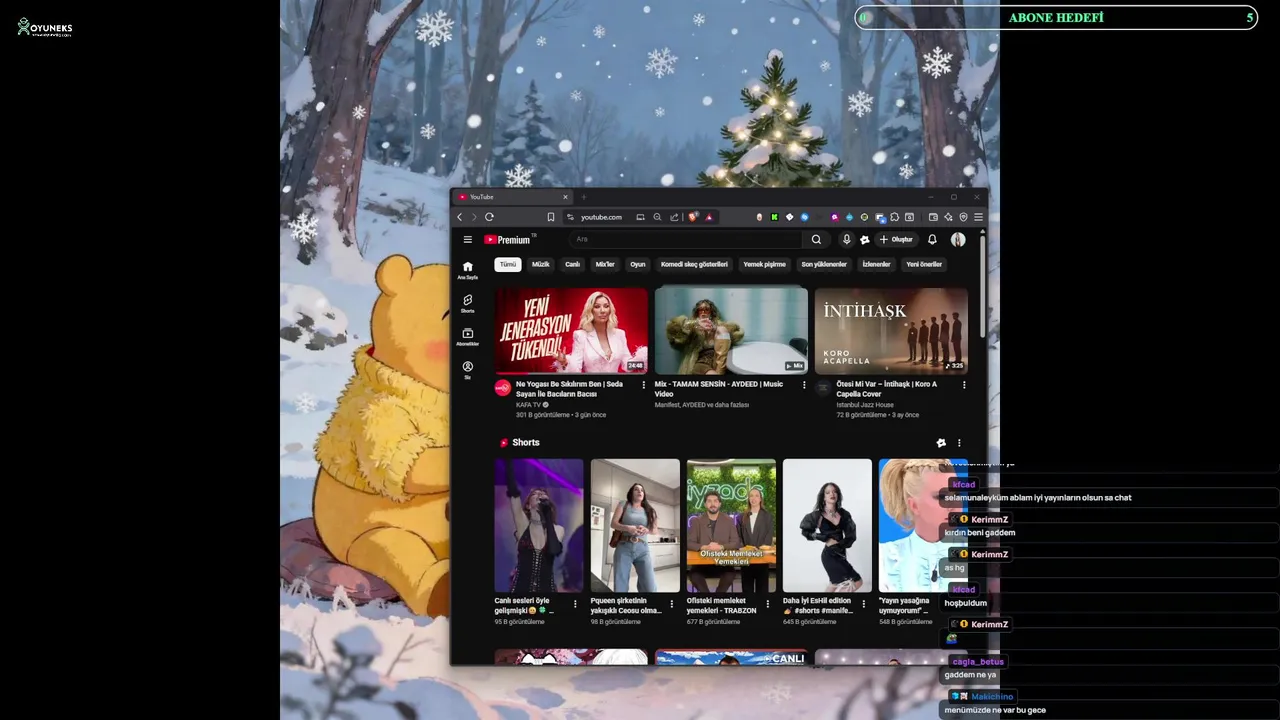Click the Ara search input field
Viewport: 1280px width, 720px height.
(685, 240)
